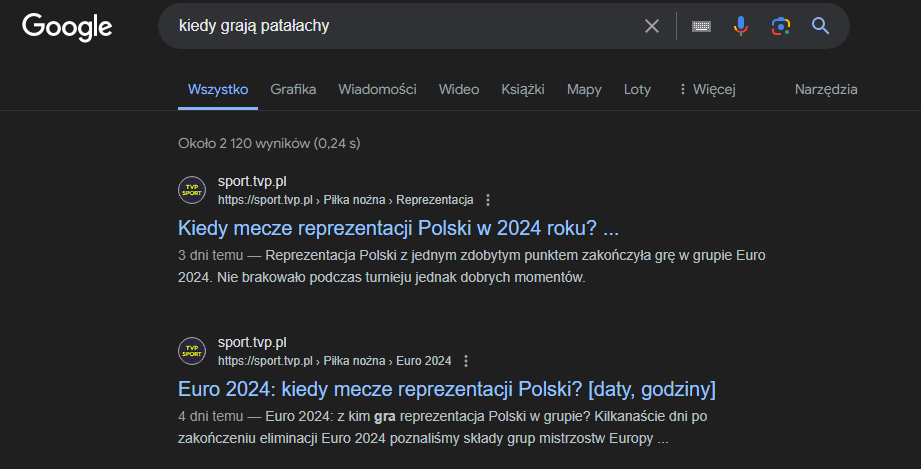Select the Wszystko tab
This screenshot has height=469, width=921.
(218, 89)
